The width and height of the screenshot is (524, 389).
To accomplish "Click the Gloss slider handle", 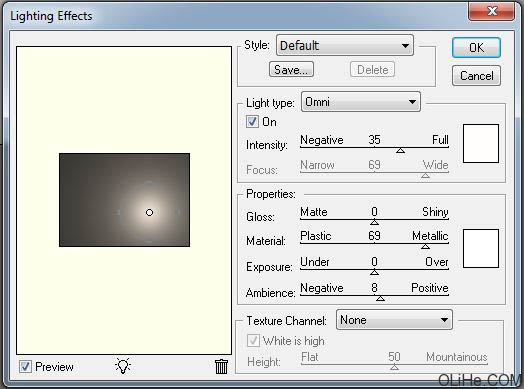I will click(374, 222).
